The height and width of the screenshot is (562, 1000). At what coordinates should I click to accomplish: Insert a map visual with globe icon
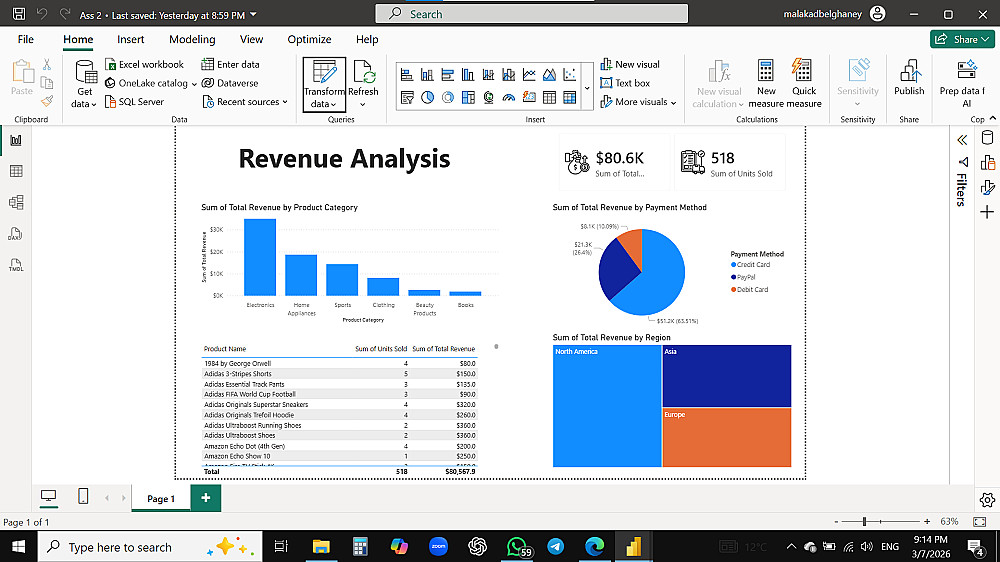coord(488,98)
